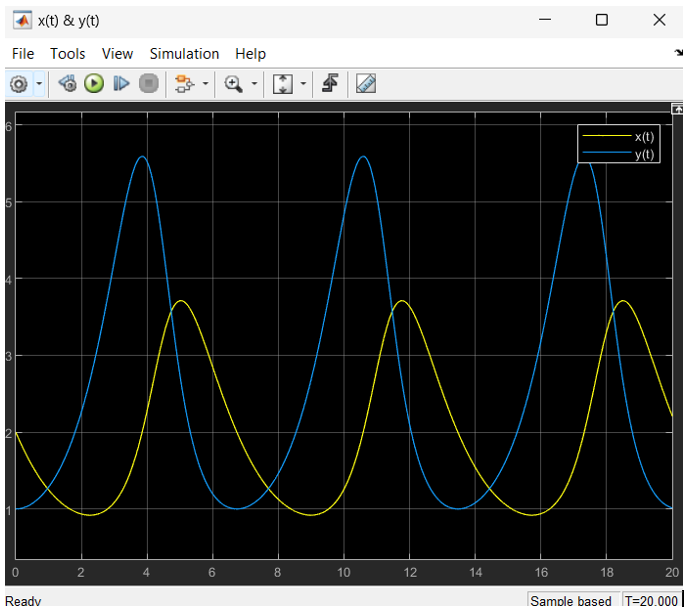Expand the axes scaling options dropdown arrow

pos(302,84)
